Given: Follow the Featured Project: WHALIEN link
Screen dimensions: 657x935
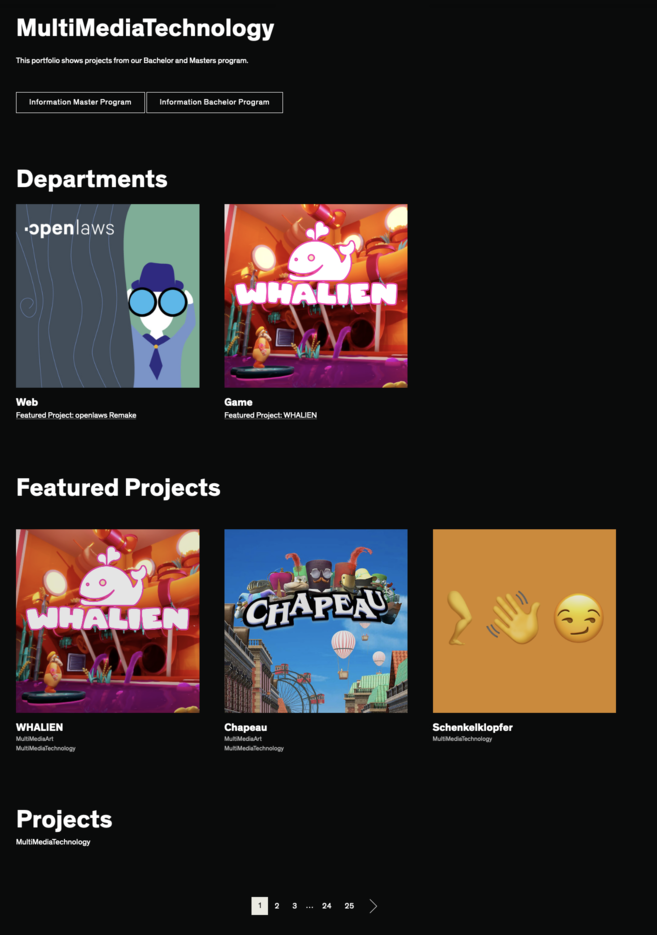Looking at the screenshot, I should click(271, 415).
